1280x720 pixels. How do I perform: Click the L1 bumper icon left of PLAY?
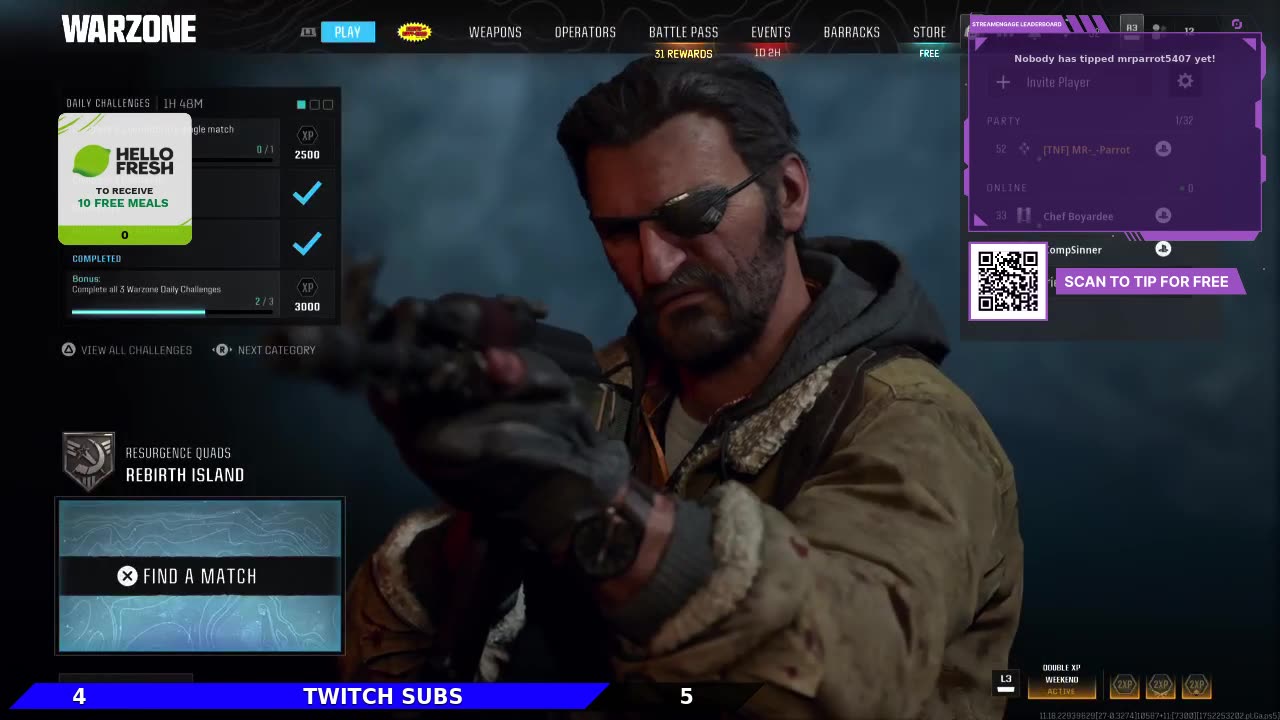[308, 32]
